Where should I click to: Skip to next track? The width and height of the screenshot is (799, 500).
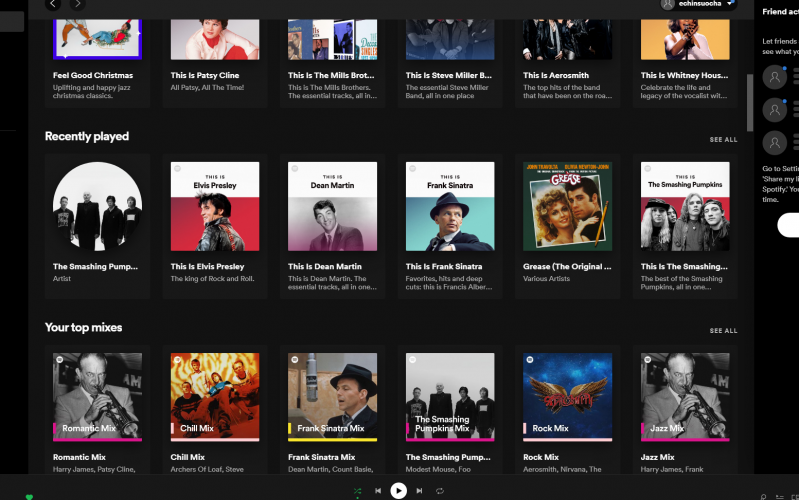click(x=419, y=491)
